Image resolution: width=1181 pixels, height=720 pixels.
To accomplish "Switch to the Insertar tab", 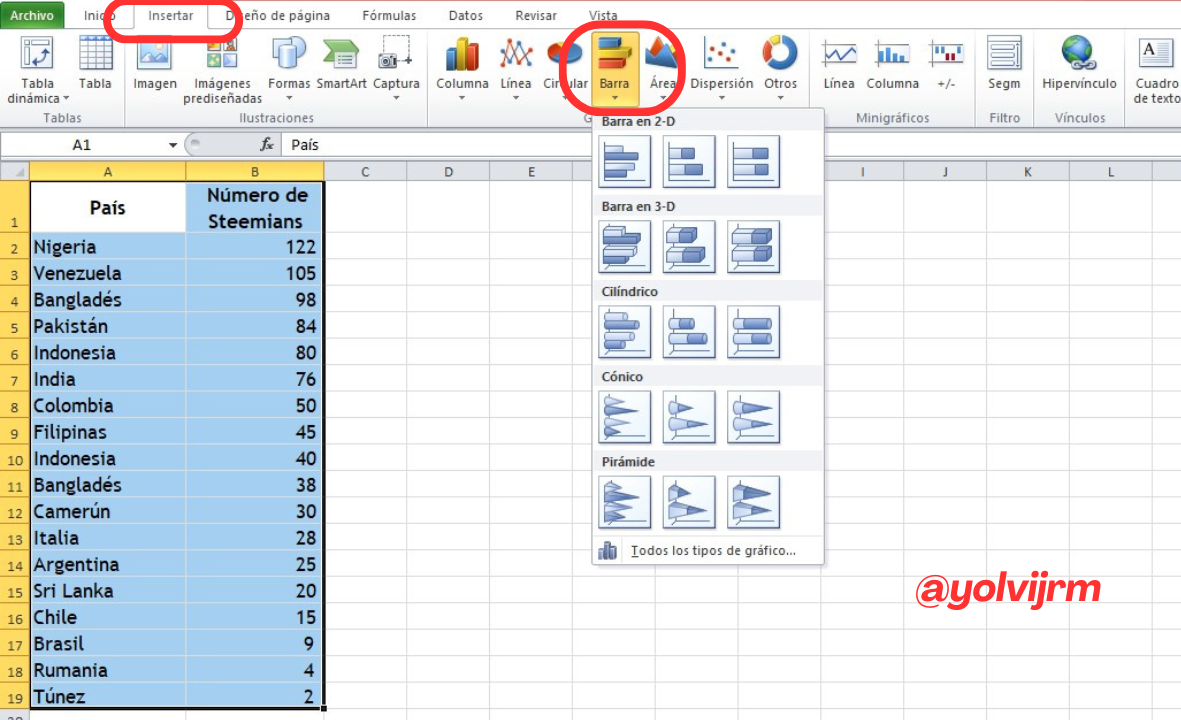I will (170, 15).
